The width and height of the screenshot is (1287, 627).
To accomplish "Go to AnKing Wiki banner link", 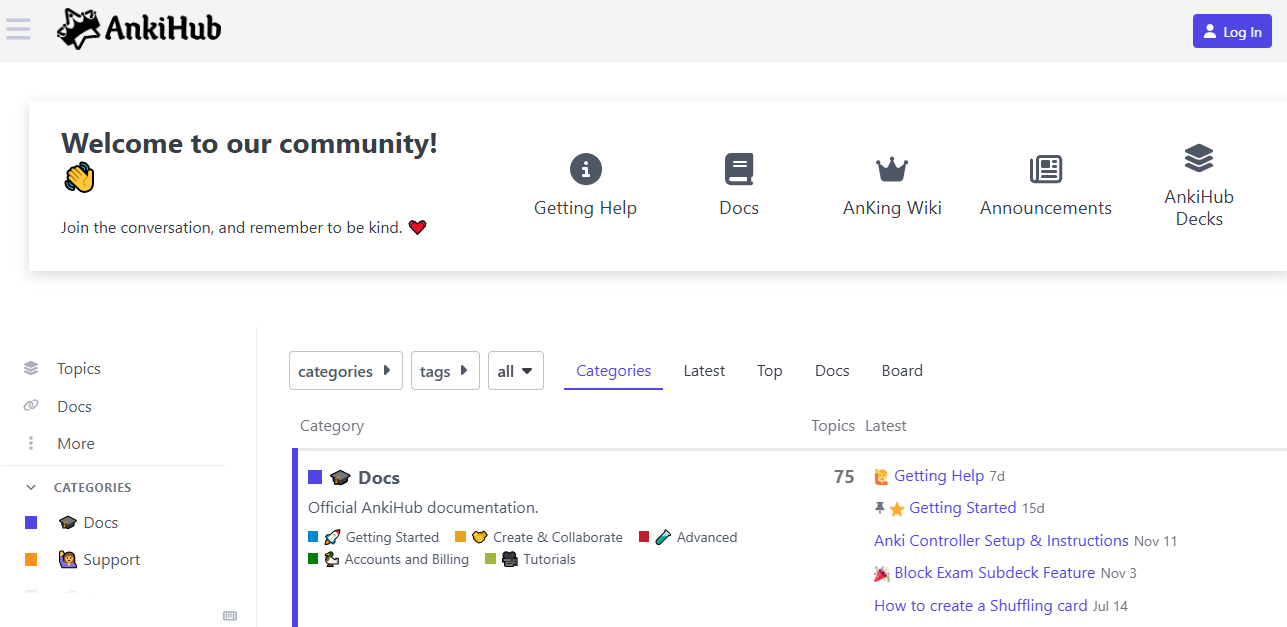I will 892,208.
